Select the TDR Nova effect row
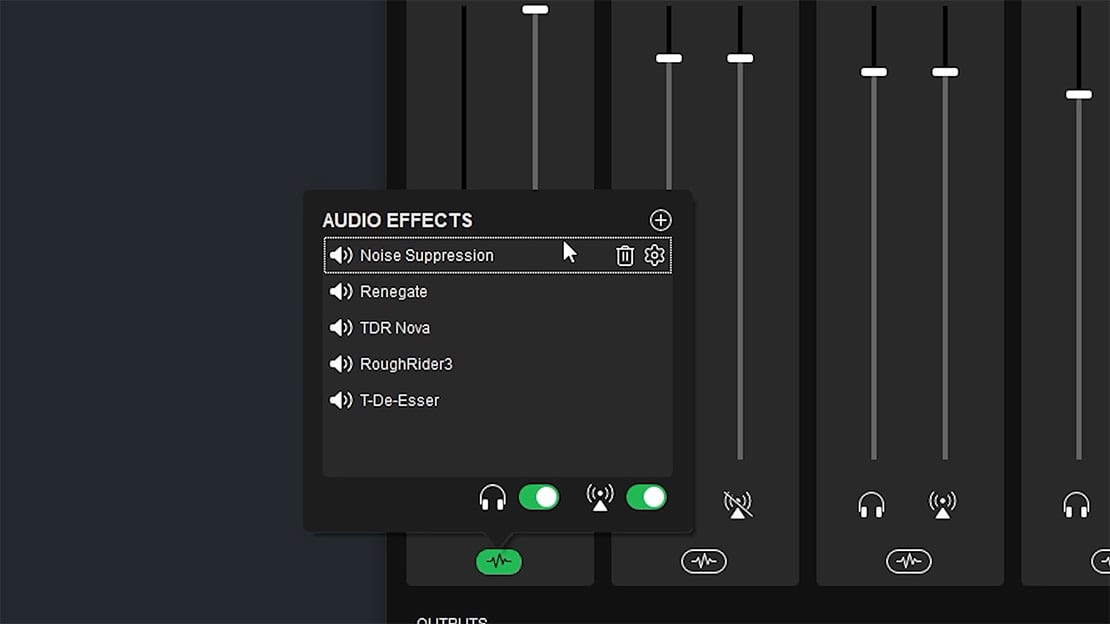1110x624 pixels. click(x=498, y=327)
